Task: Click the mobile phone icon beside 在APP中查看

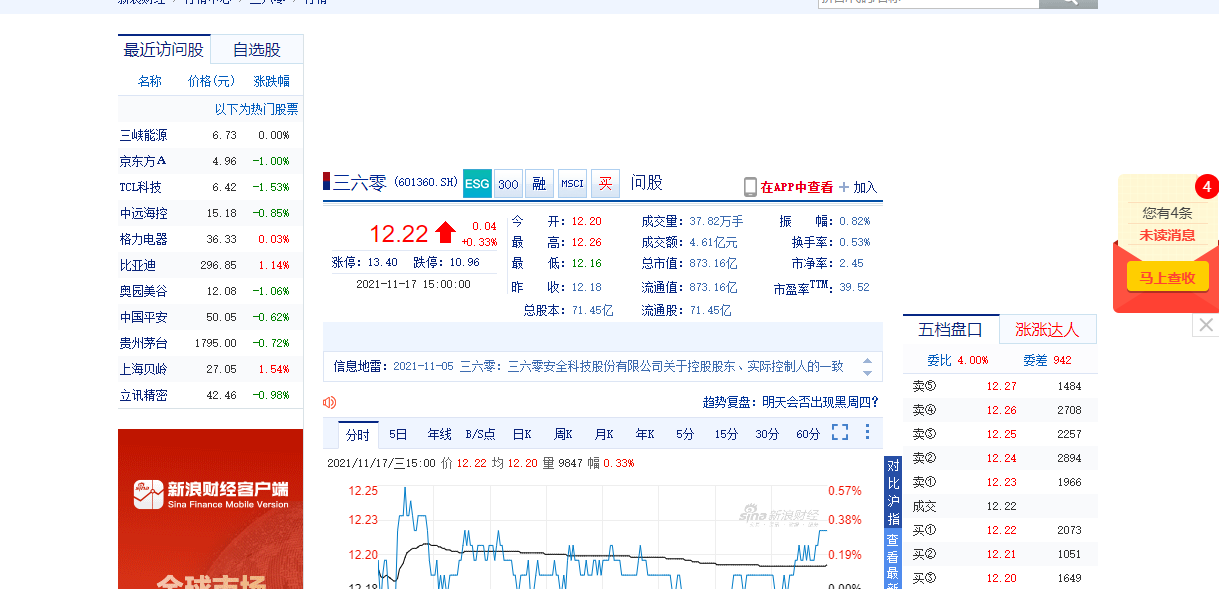Action: [x=750, y=187]
